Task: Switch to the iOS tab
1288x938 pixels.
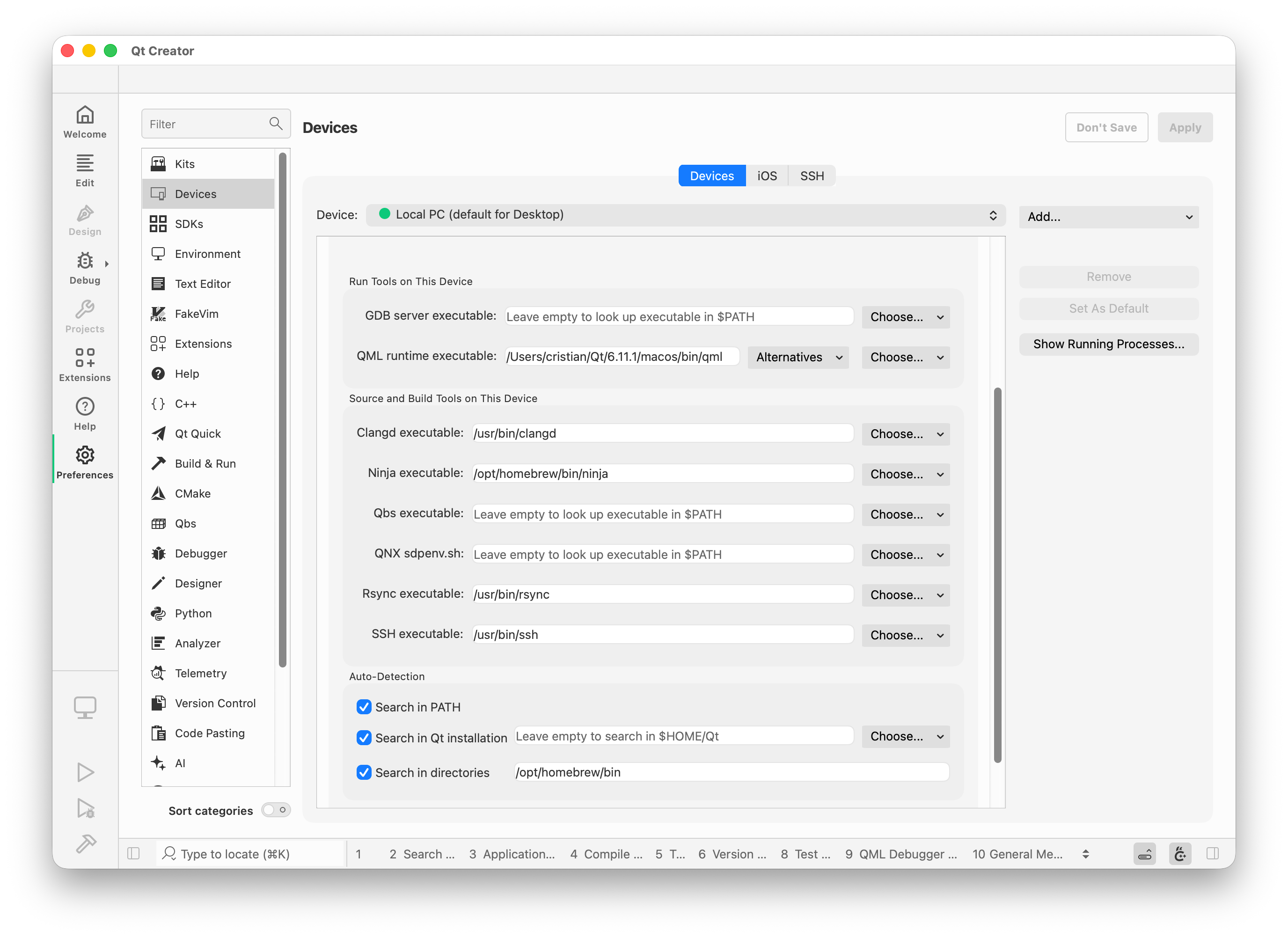Action: click(x=767, y=176)
